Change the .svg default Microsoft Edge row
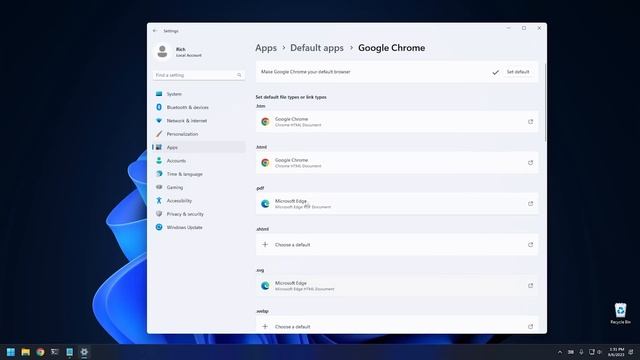The image size is (640, 360). point(397,286)
